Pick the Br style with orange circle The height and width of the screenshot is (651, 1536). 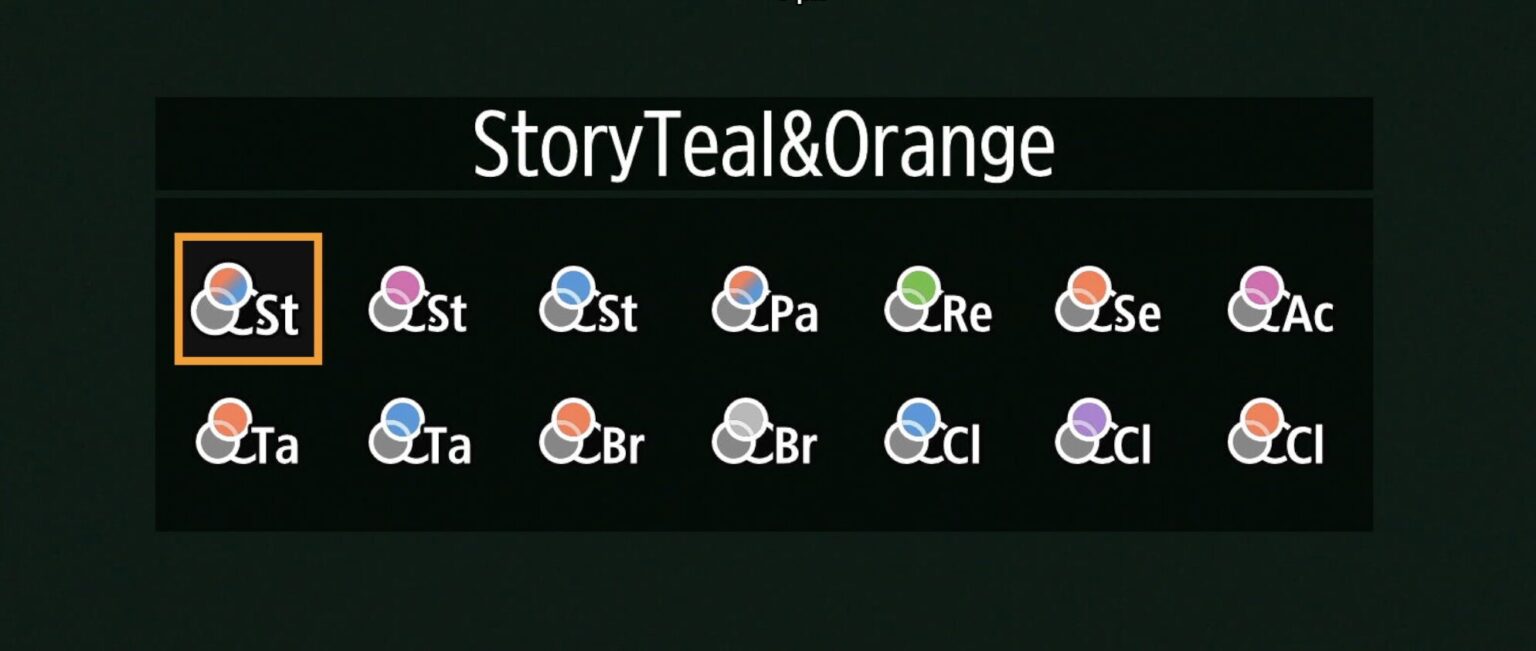(x=592, y=432)
